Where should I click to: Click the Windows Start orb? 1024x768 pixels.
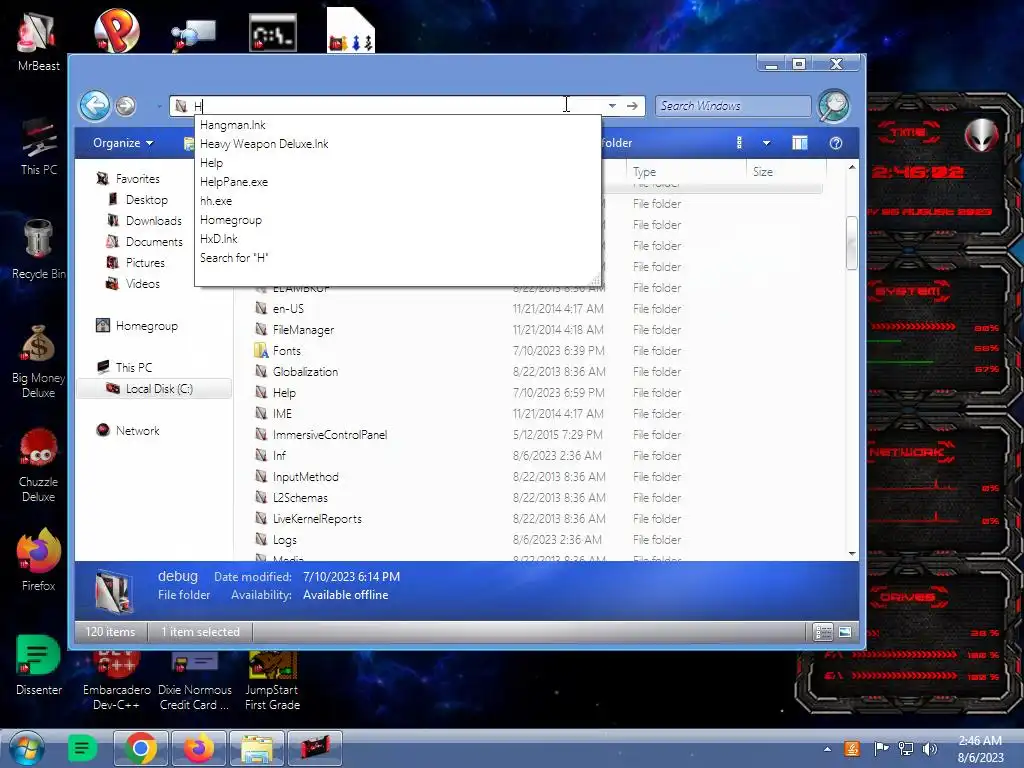pyautogui.click(x=27, y=748)
